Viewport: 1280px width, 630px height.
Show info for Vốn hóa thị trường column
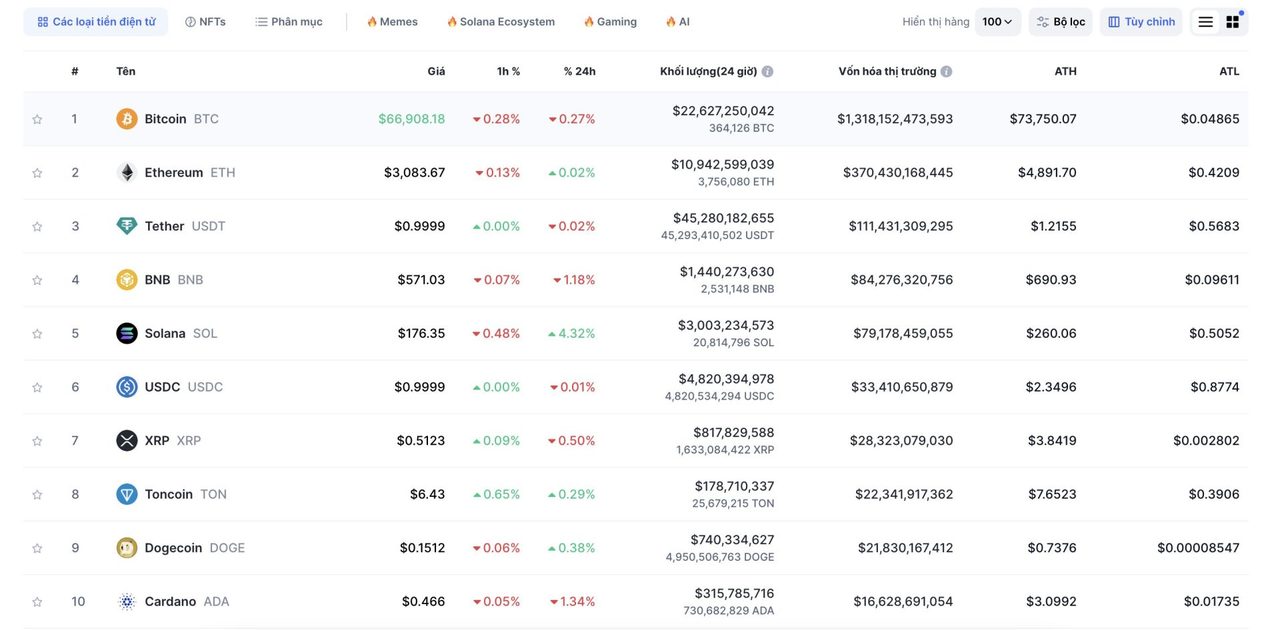coord(946,72)
